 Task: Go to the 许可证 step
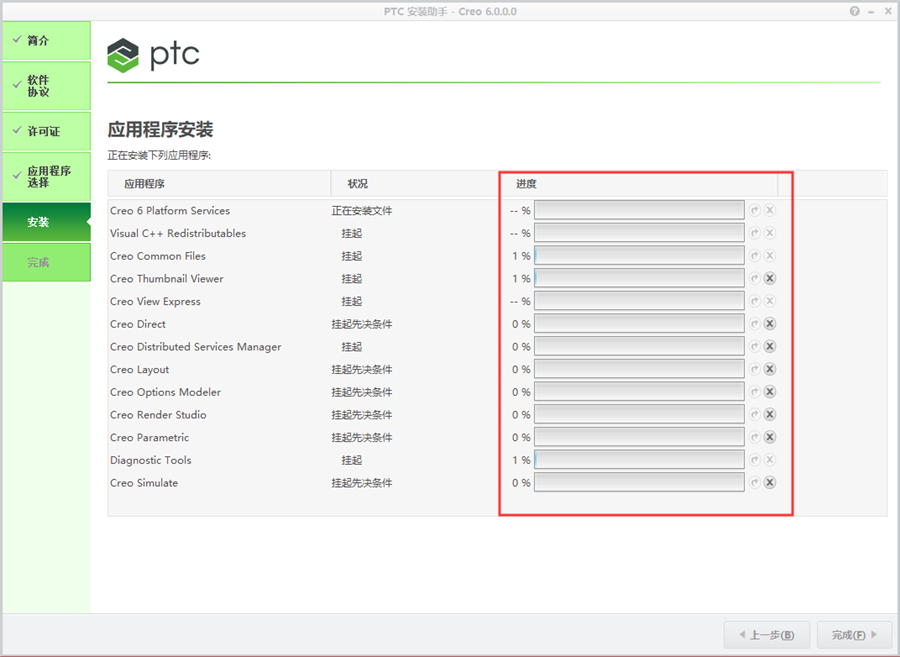click(x=46, y=131)
